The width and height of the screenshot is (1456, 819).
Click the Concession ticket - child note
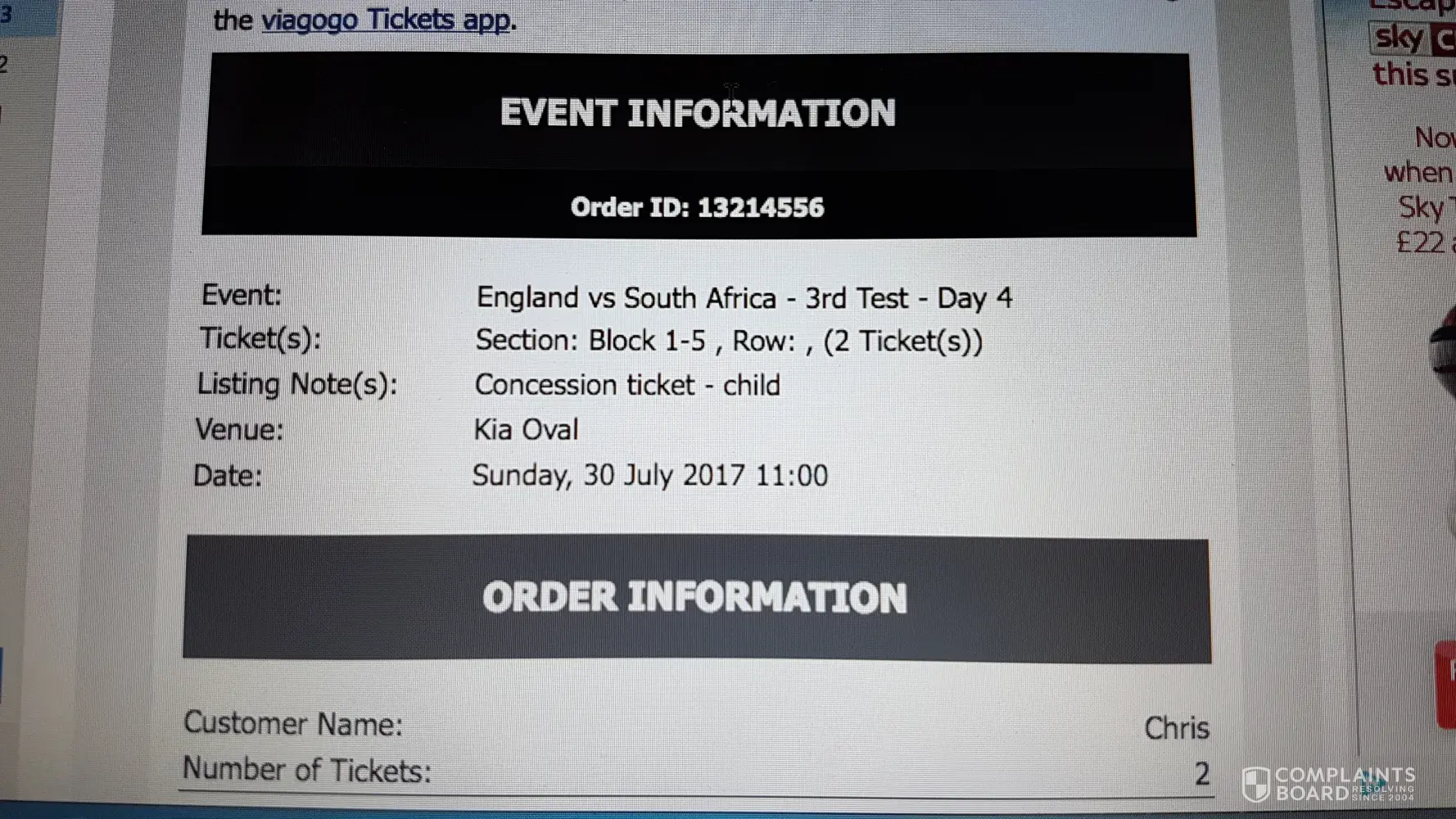627,385
